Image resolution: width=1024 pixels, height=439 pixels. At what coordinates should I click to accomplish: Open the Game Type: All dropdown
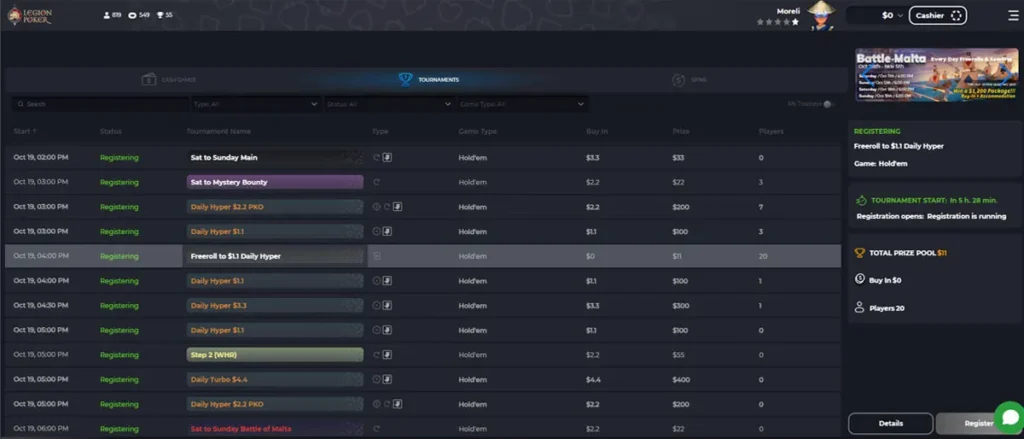pos(521,104)
